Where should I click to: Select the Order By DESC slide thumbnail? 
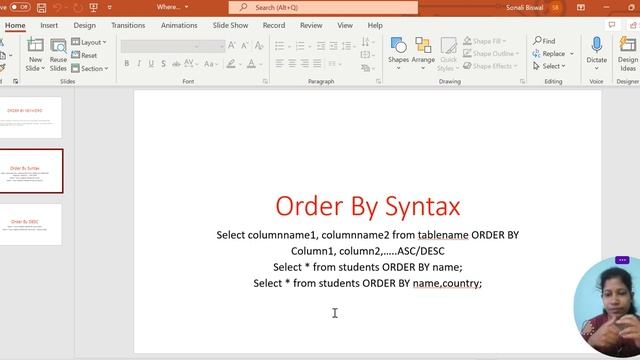point(31,224)
